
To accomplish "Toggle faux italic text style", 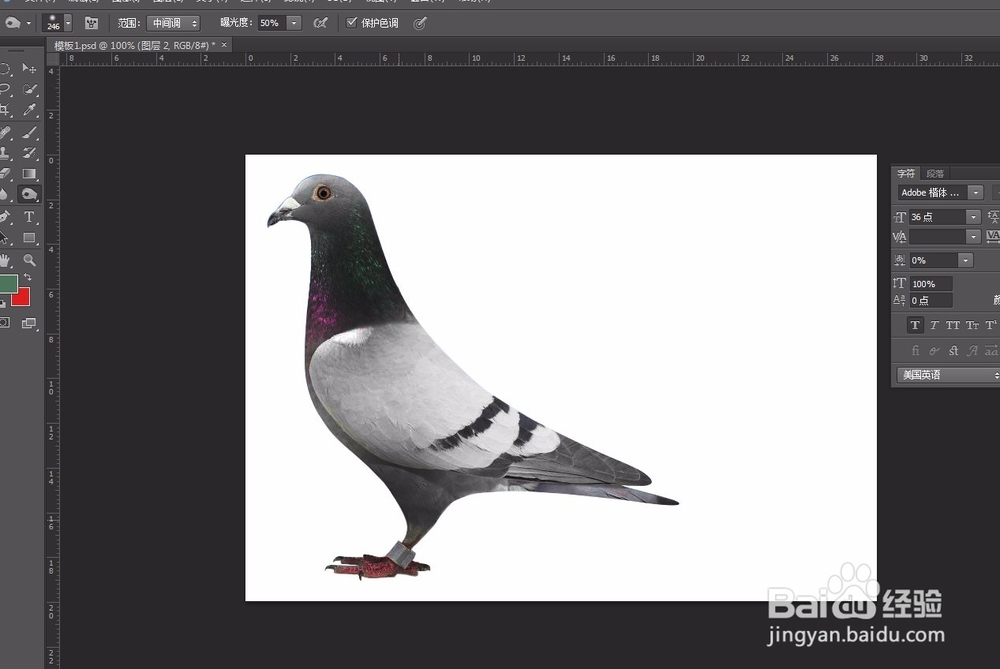I will point(934,325).
